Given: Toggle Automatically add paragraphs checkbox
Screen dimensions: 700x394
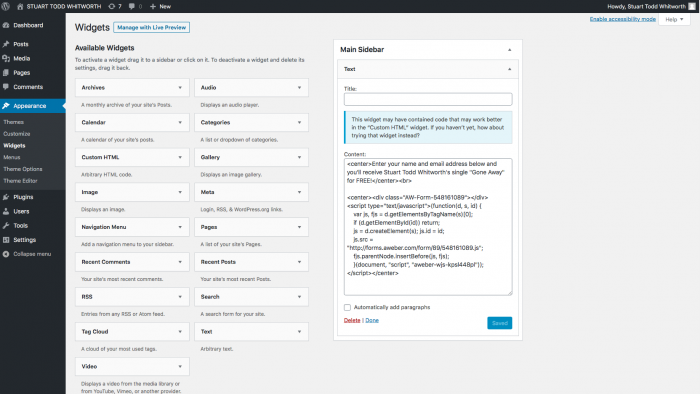Looking at the screenshot, I should pyautogui.click(x=347, y=307).
